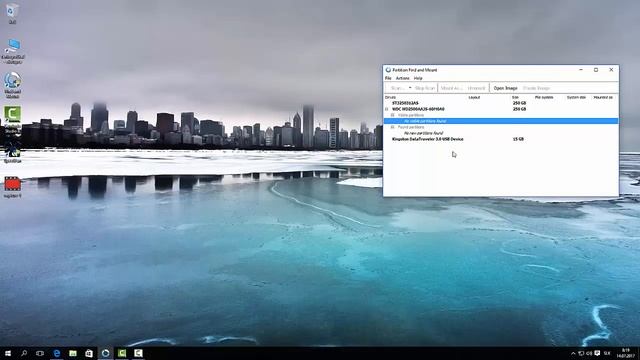Open the taskbar clock and date
640x360 pixels.
point(626,353)
